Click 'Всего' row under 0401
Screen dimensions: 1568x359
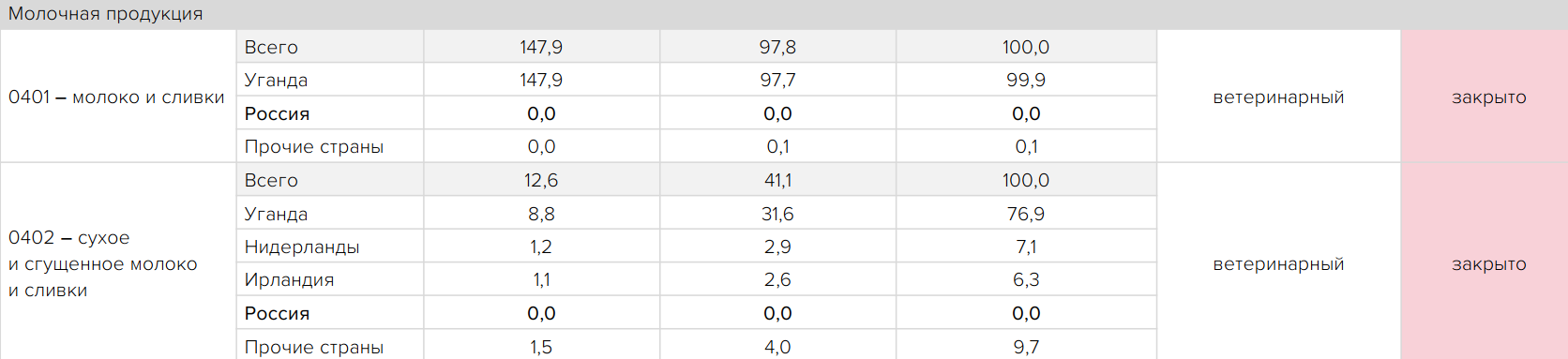pos(696,47)
